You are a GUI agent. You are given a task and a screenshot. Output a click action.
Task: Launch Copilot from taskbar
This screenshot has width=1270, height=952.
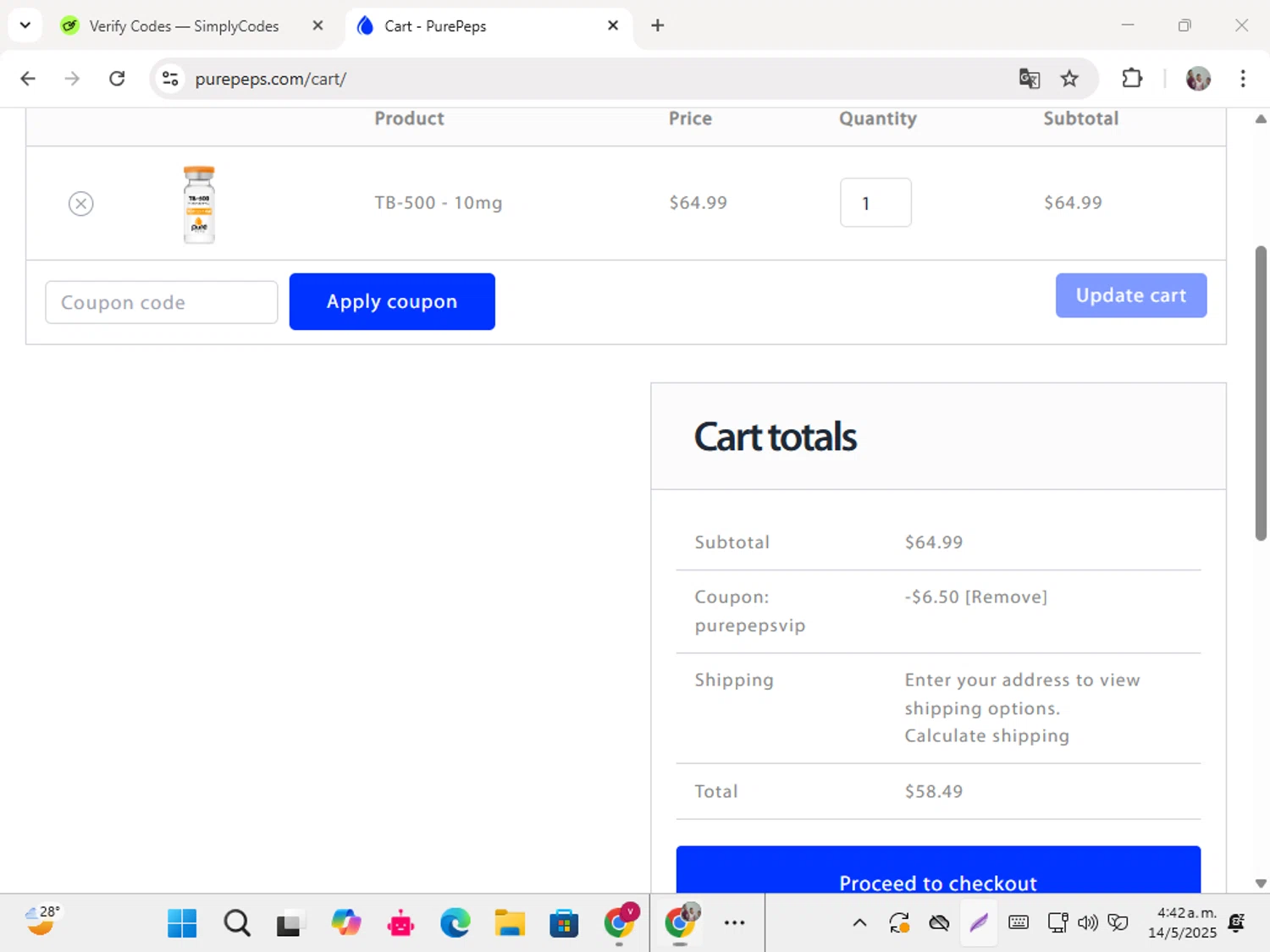[x=345, y=923]
